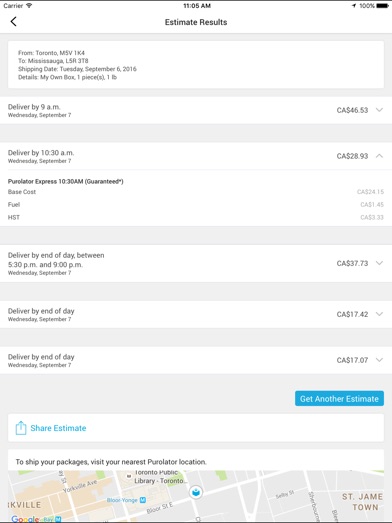Tap the Deliver by 9 a.m. row title
Viewport: 392px width, 523px height.
(34, 107)
